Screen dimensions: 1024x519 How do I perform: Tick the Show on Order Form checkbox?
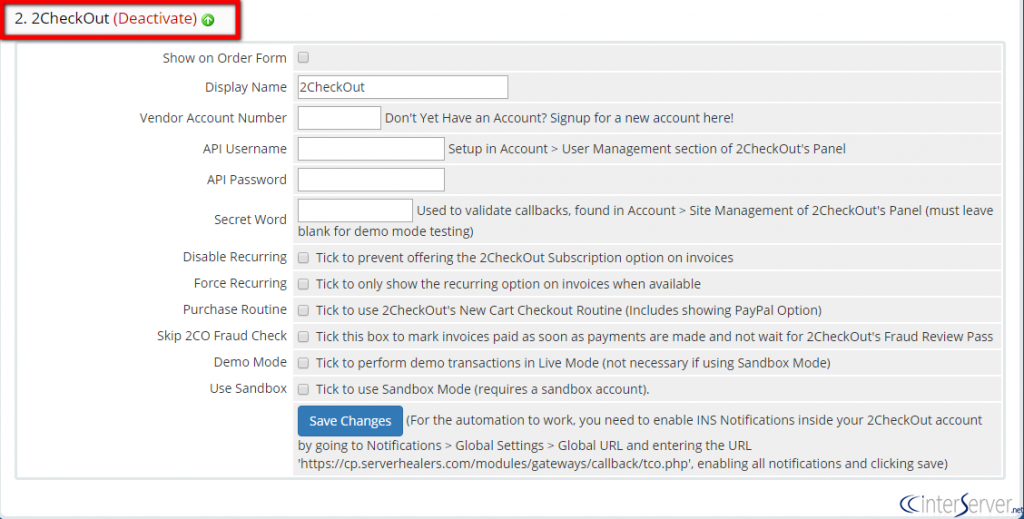(304, 57)
